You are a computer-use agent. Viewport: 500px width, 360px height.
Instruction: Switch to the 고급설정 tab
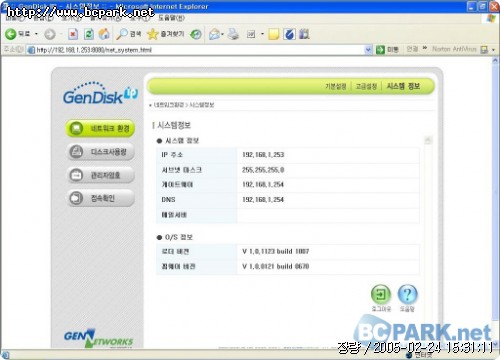coord(366,86)
